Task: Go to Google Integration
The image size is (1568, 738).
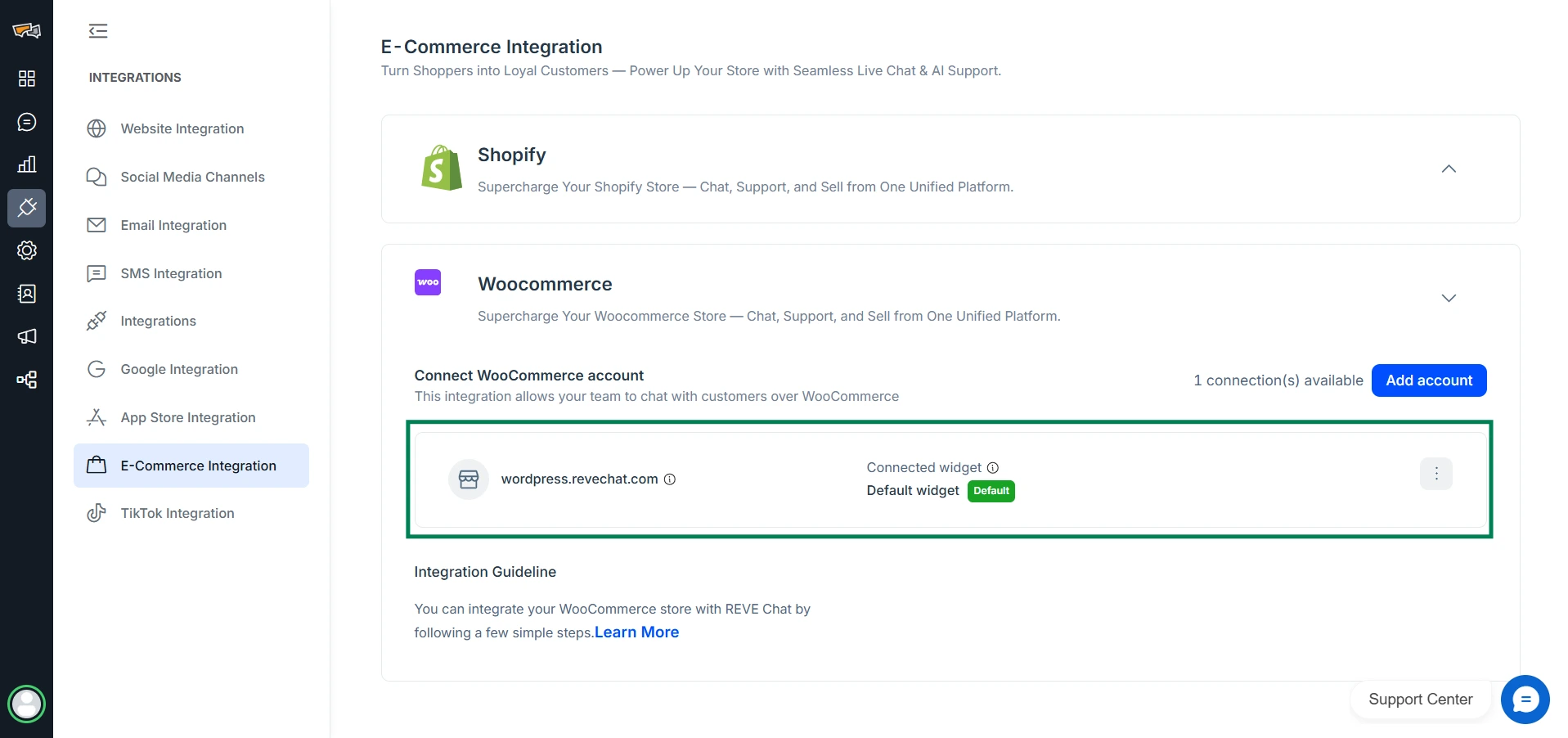Action: coord(191,369)
